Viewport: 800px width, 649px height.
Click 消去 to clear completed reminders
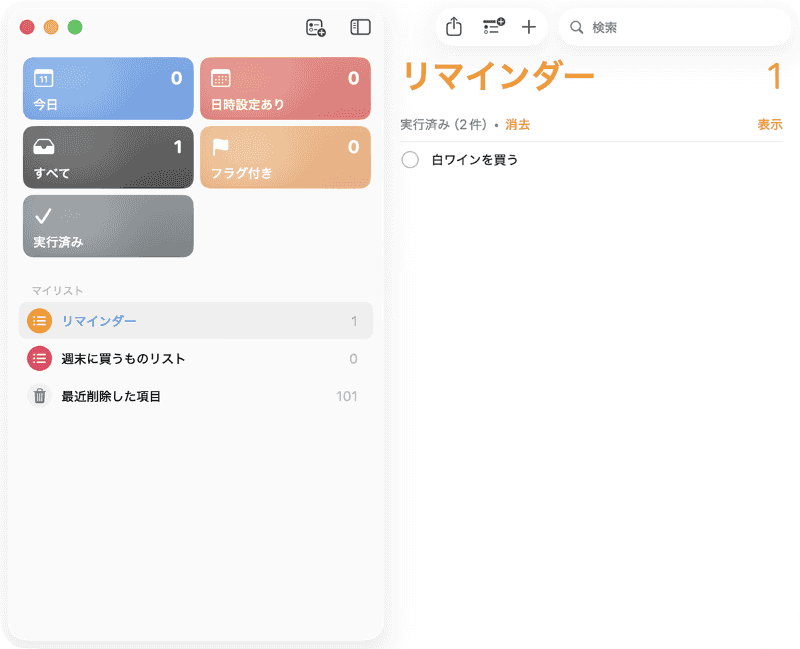coord(516,124)
